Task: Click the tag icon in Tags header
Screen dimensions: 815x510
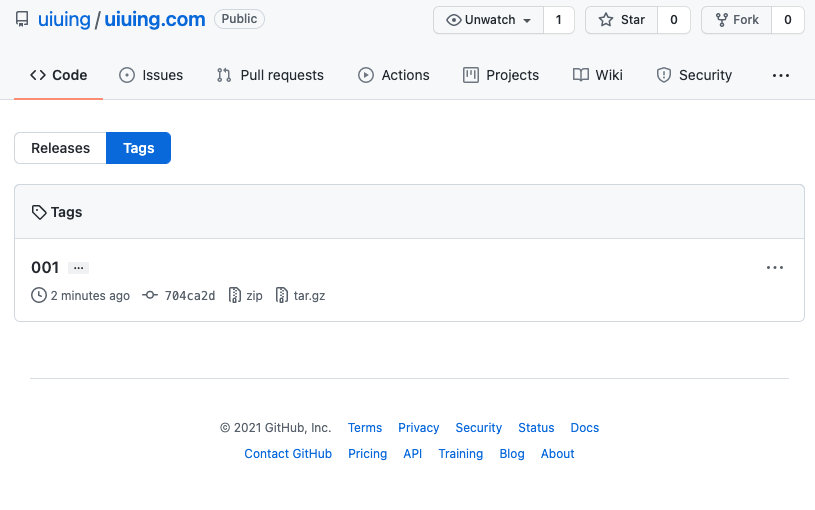Action: coord(38,212)
